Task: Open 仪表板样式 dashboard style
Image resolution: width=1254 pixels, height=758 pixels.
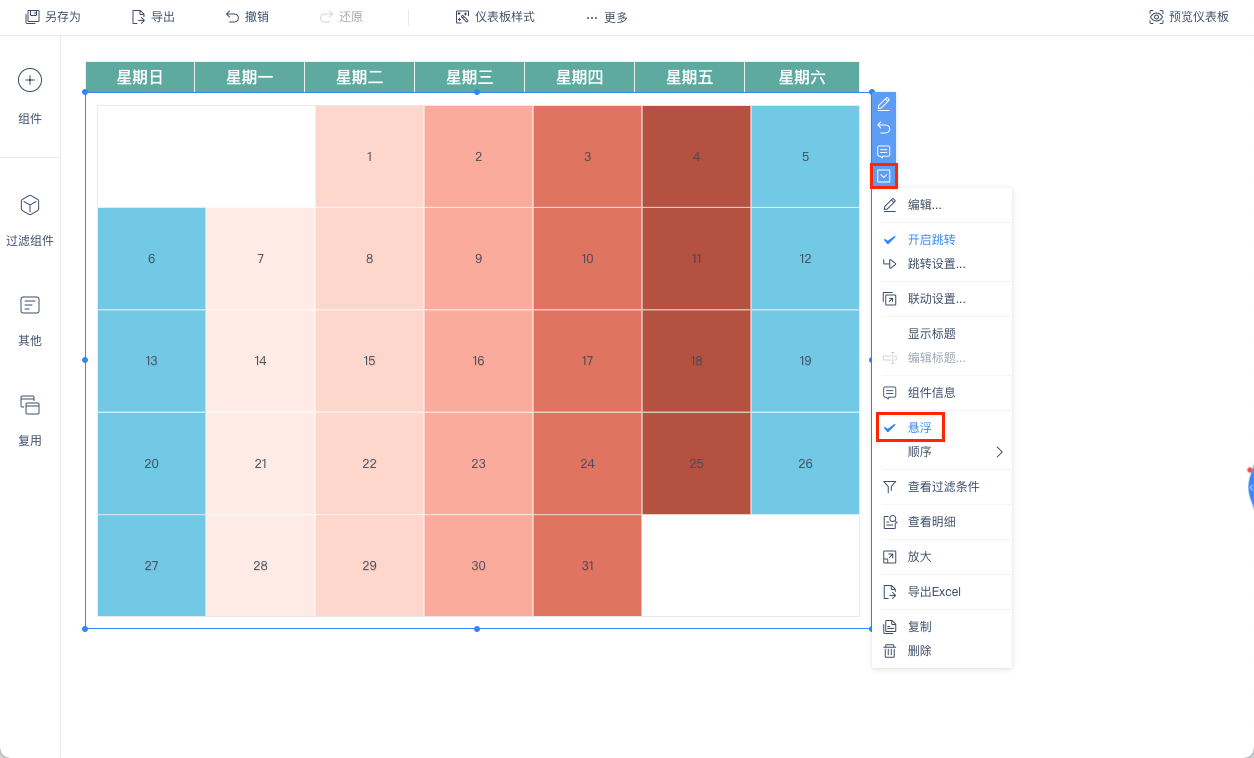Action: click(x=495, y=17)
